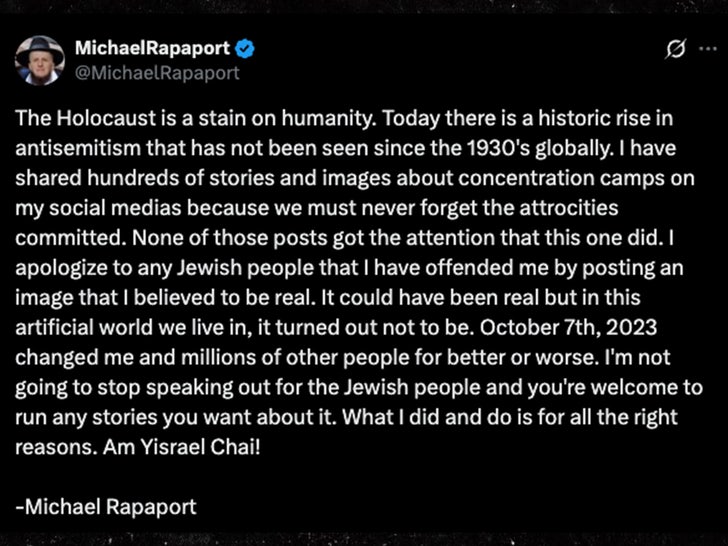Open the profile picture avatar
The image size is (728, 546).
(40, 60)
